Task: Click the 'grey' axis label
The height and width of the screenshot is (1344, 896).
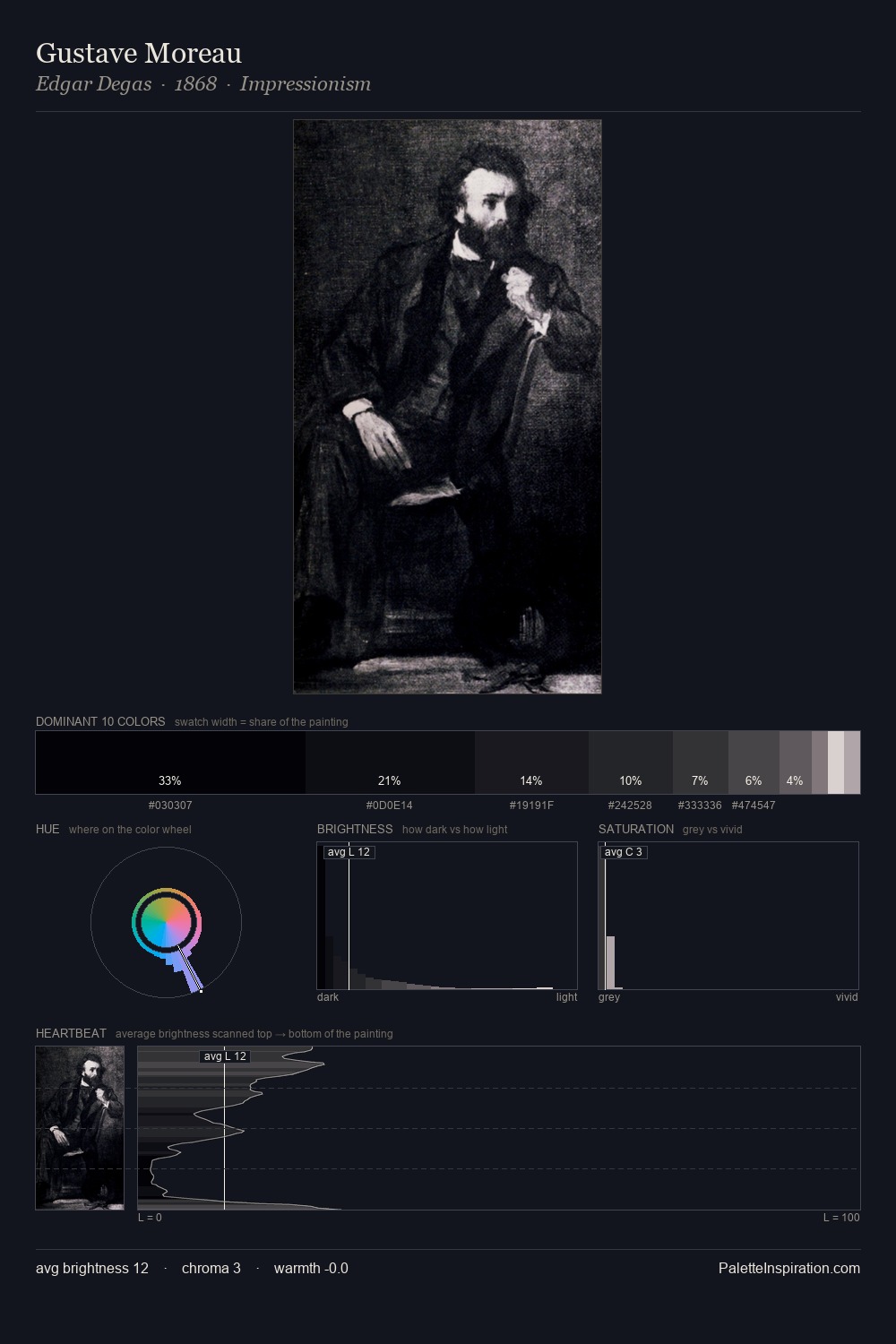Action: (609, 997)
